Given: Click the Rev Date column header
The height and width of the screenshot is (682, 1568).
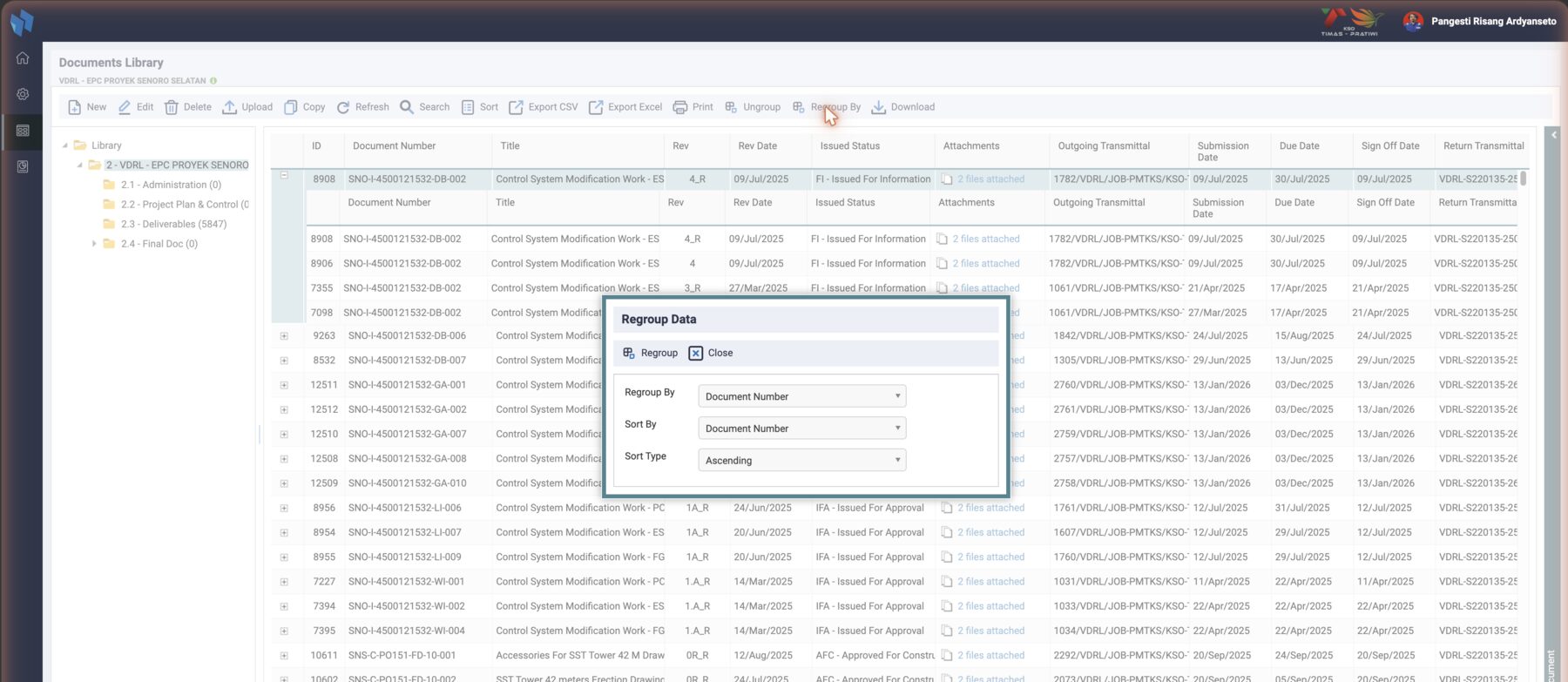Looking at the screenshot, I should pos(757,146).
